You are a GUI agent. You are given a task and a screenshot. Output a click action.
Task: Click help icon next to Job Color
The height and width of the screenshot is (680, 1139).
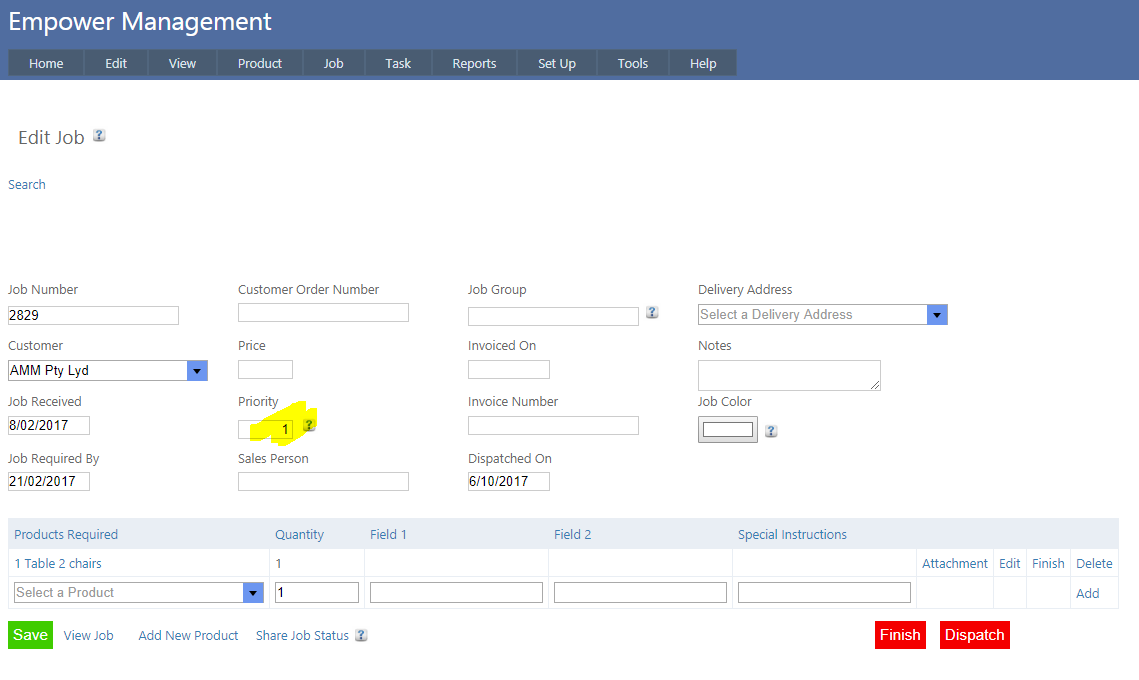(x=771, y=431)
